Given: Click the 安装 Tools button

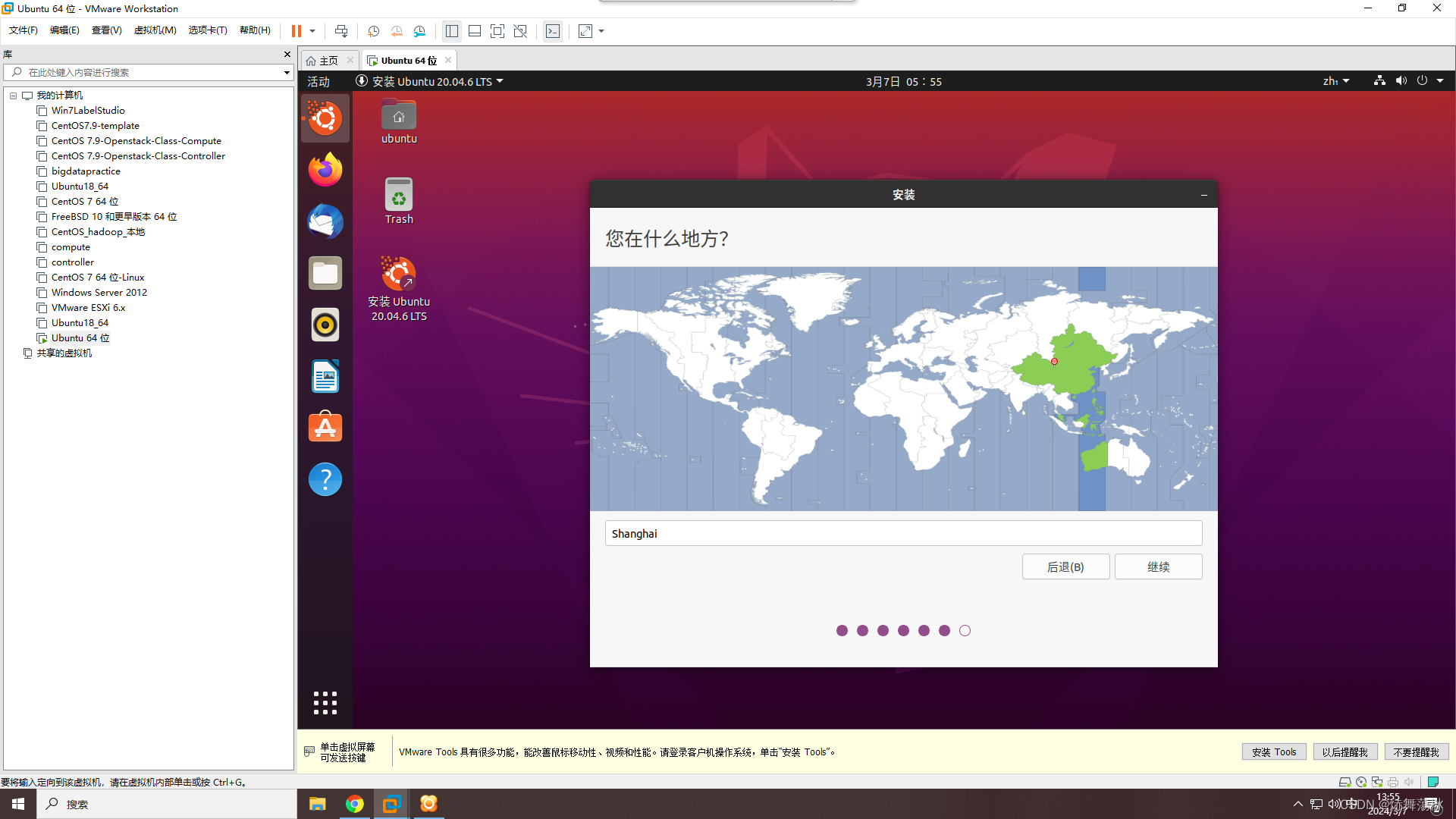Looking at the screenshot, I should [1274, 752].
